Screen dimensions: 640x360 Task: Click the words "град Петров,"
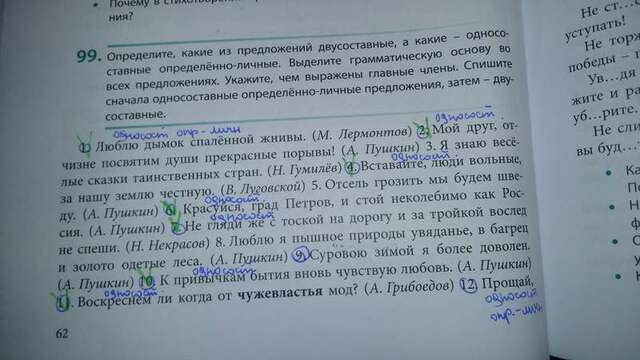pyautogui.click(x=291, y=204)
